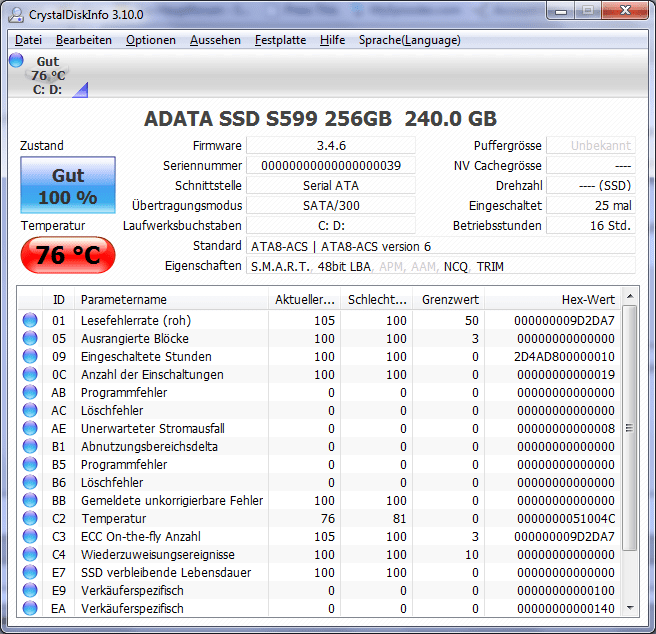The image size is (656, 634).
Task: Click status orb for Wiederzuweisungsereignisse row
Action: pos(30,554)
